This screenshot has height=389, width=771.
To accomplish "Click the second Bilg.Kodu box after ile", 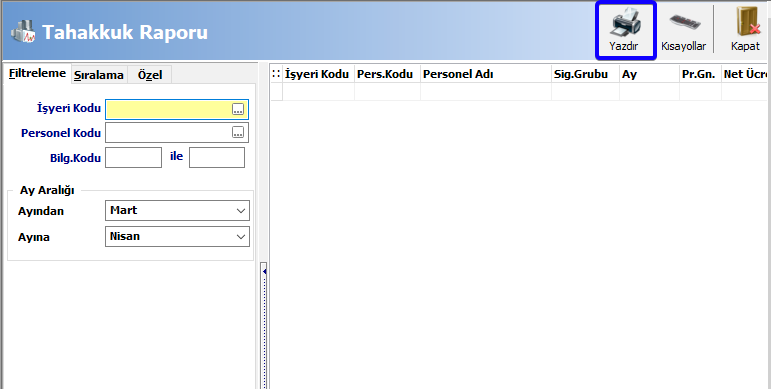I will coord(217,157).
